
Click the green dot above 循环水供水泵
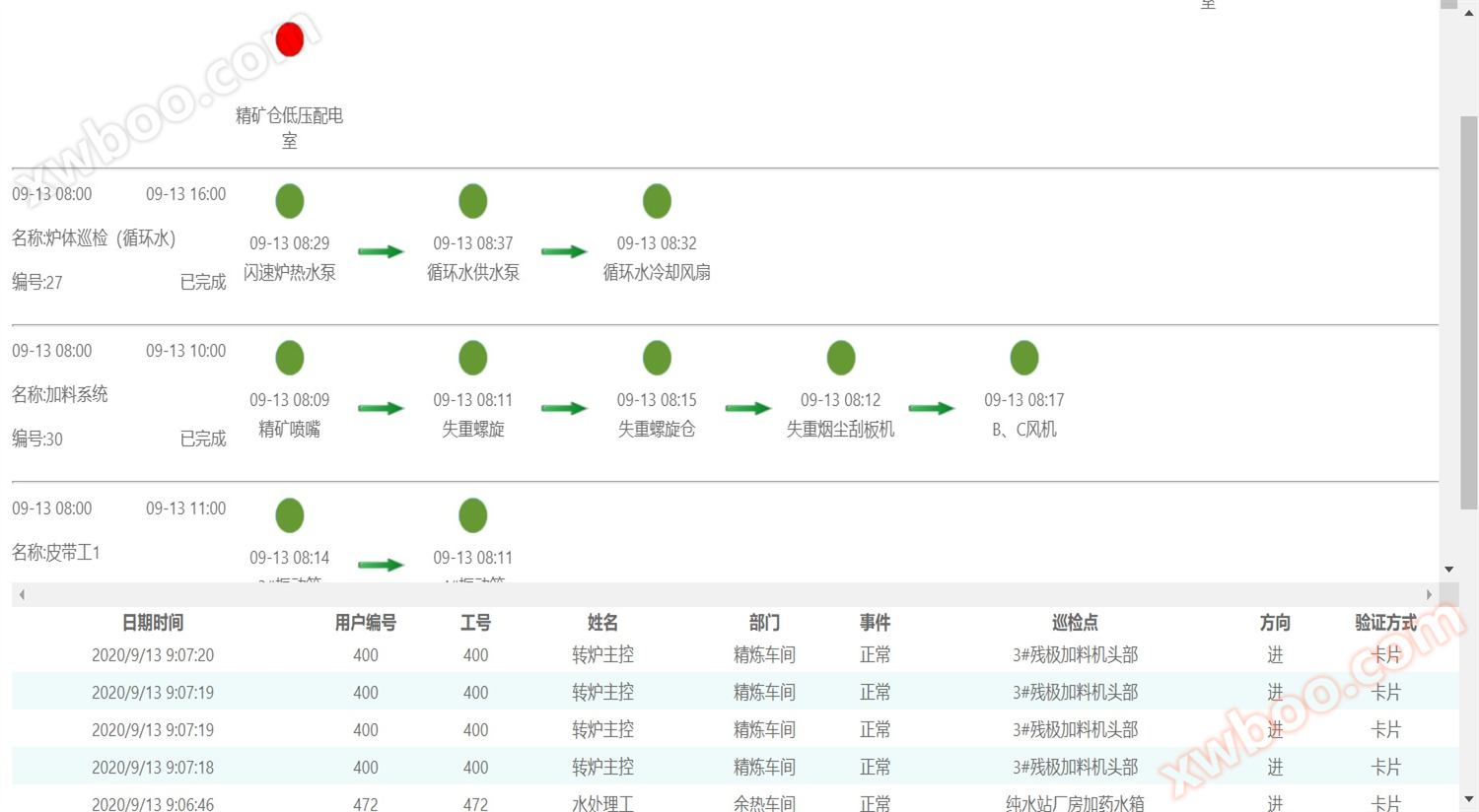tap(473, 201)
